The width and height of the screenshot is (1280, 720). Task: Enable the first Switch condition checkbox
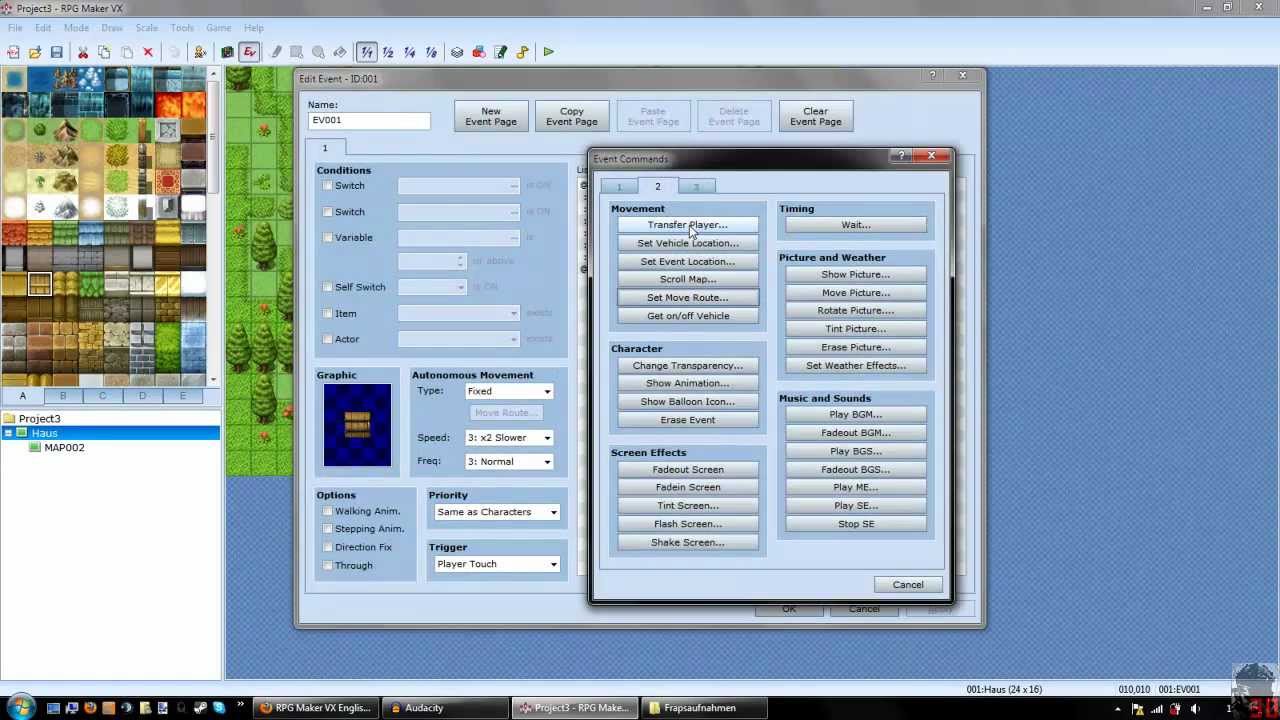327,186
